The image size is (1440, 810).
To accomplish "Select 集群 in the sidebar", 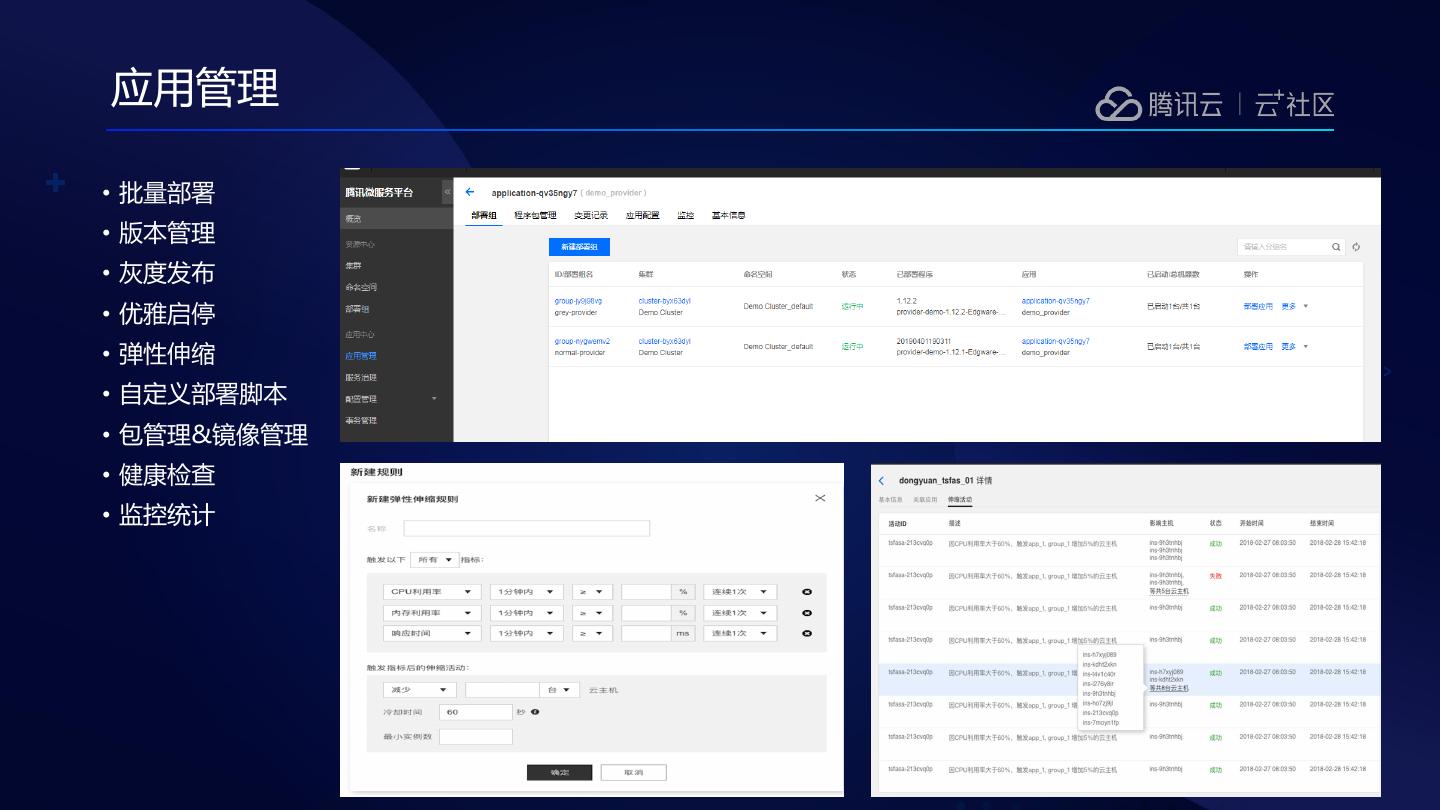I will [353, 265].
